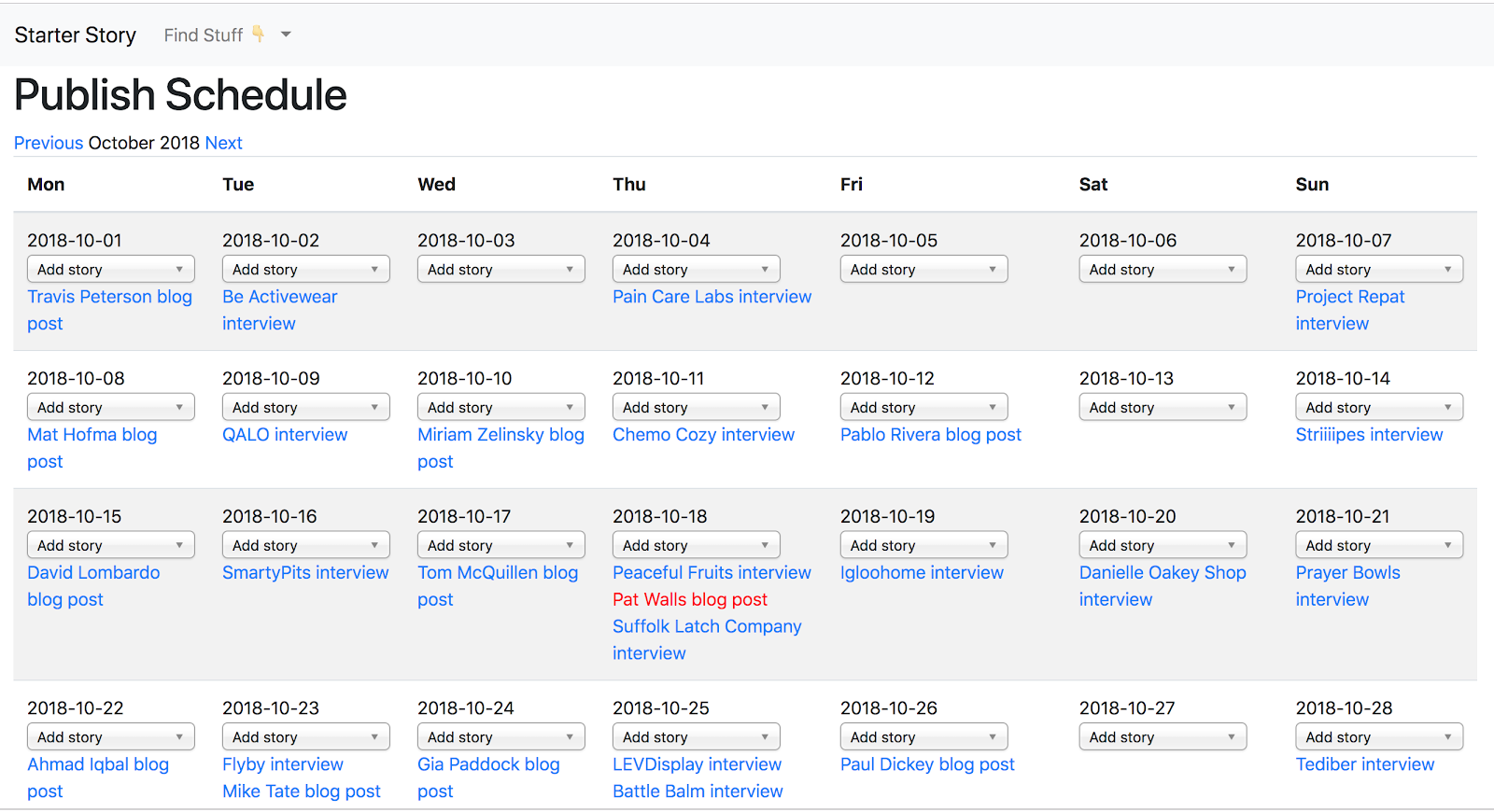Go to Previous month

tap(49, 143)
